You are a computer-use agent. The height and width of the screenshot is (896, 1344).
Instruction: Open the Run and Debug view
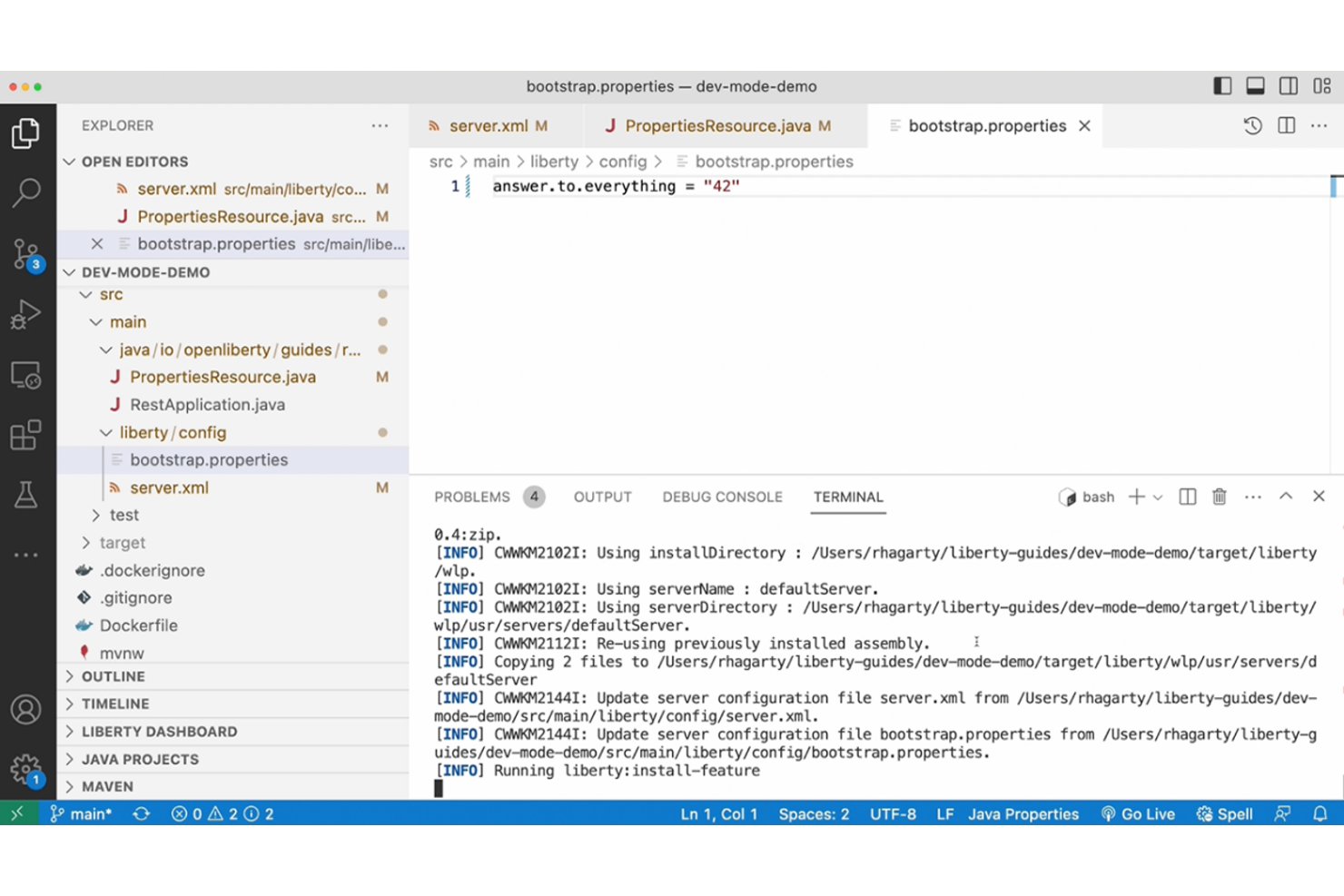point(25,314)
